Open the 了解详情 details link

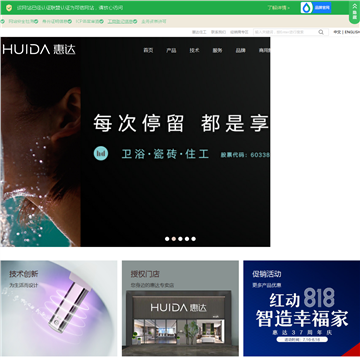278,8
